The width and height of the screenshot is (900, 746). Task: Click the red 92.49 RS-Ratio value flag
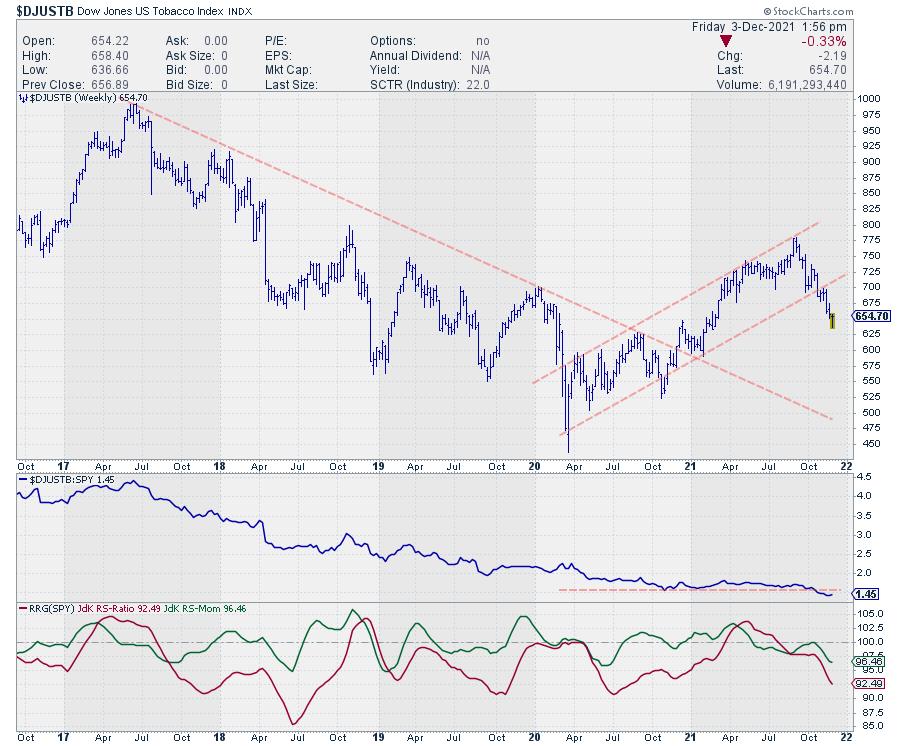tap(866, 684)
